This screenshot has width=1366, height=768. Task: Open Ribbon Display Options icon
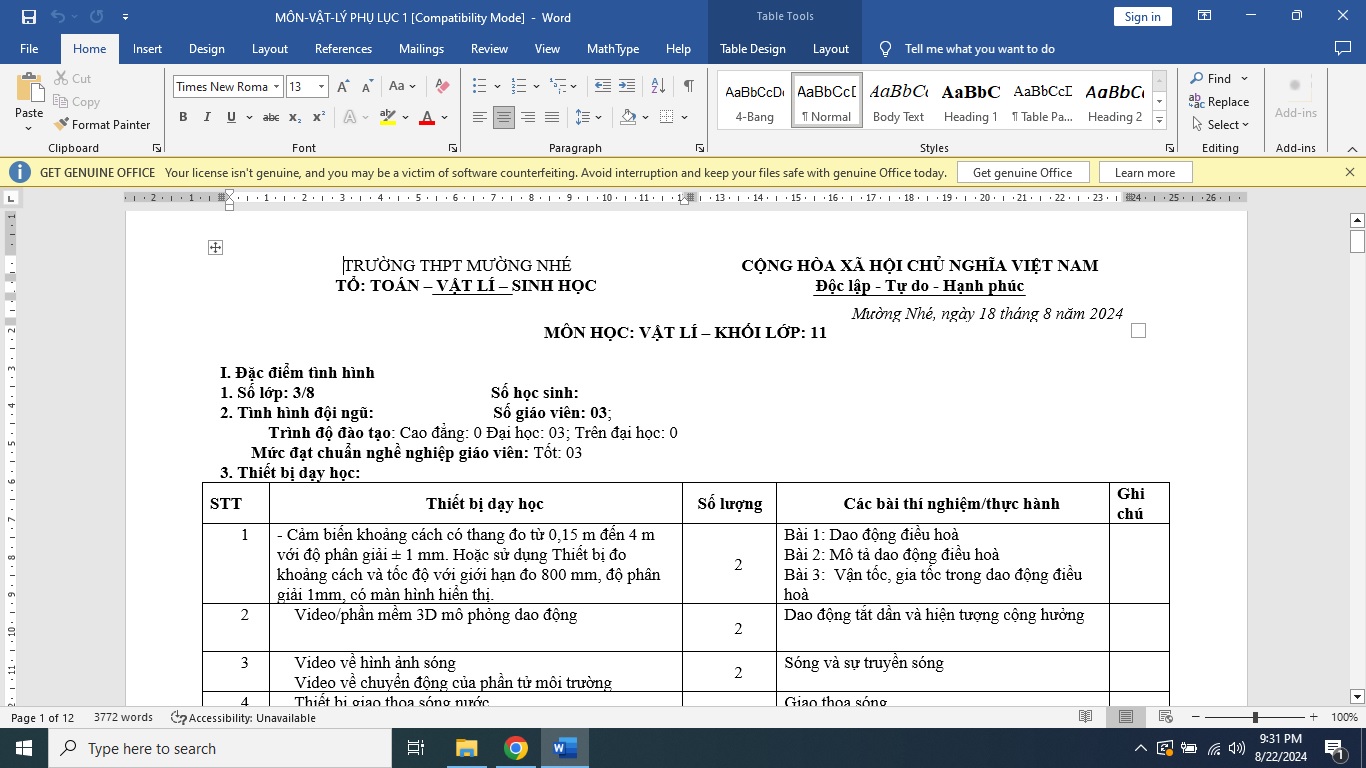(1205, 16)
